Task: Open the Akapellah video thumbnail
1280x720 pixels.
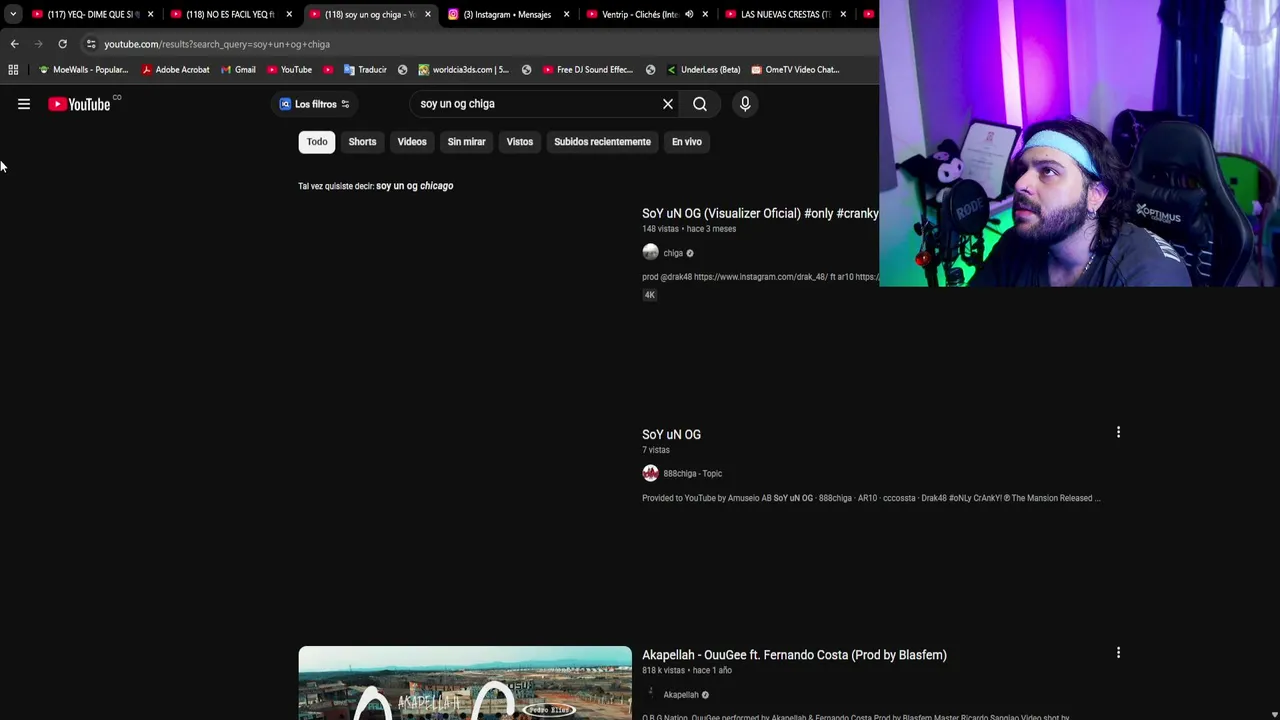Action: [x=465, y=683]
